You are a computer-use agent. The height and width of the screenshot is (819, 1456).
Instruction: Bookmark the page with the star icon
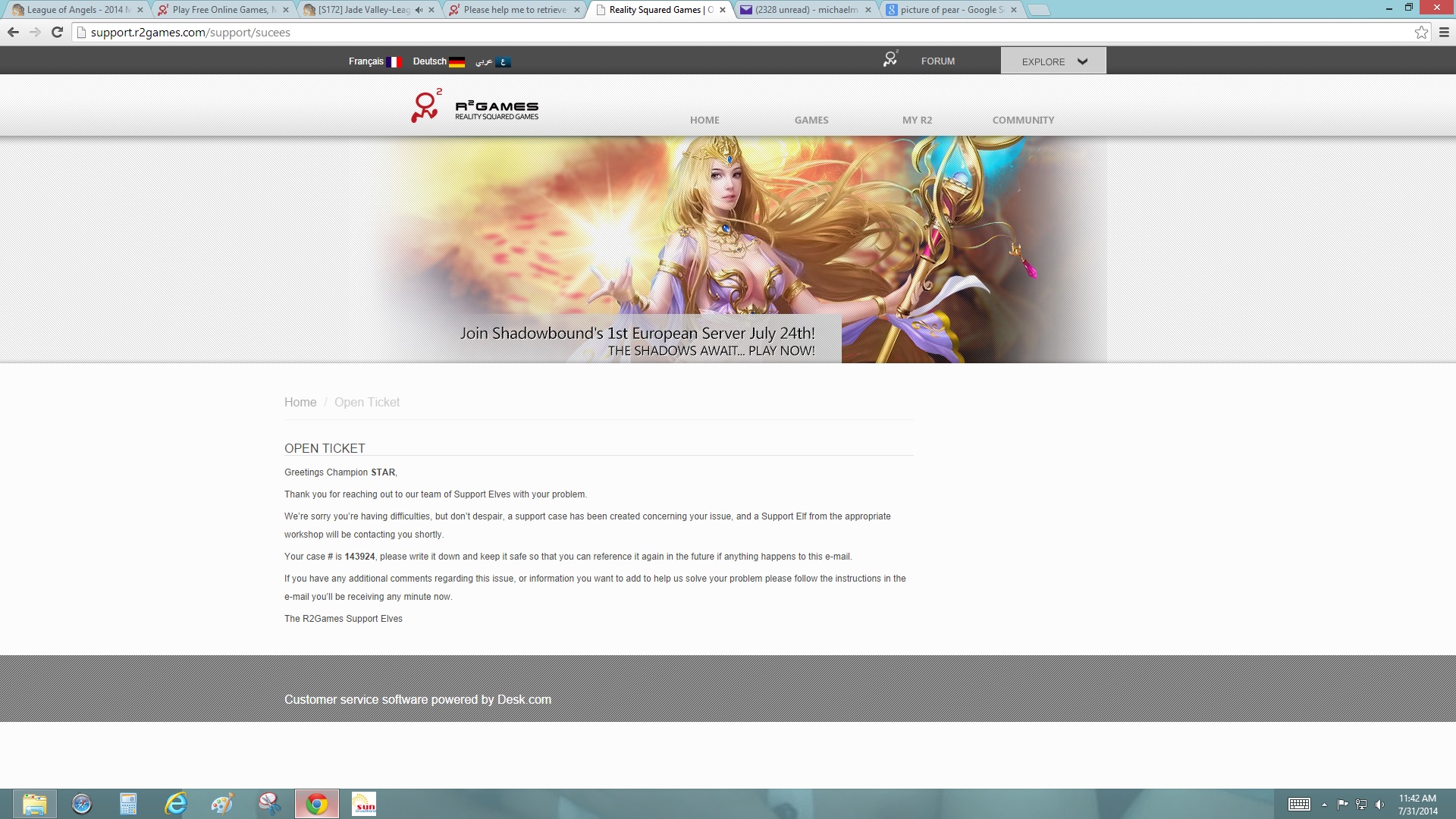[1421, 32]
